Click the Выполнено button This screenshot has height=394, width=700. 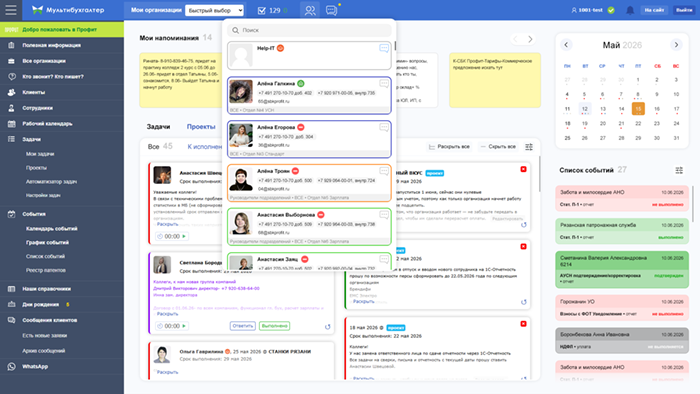coord(275,326)
